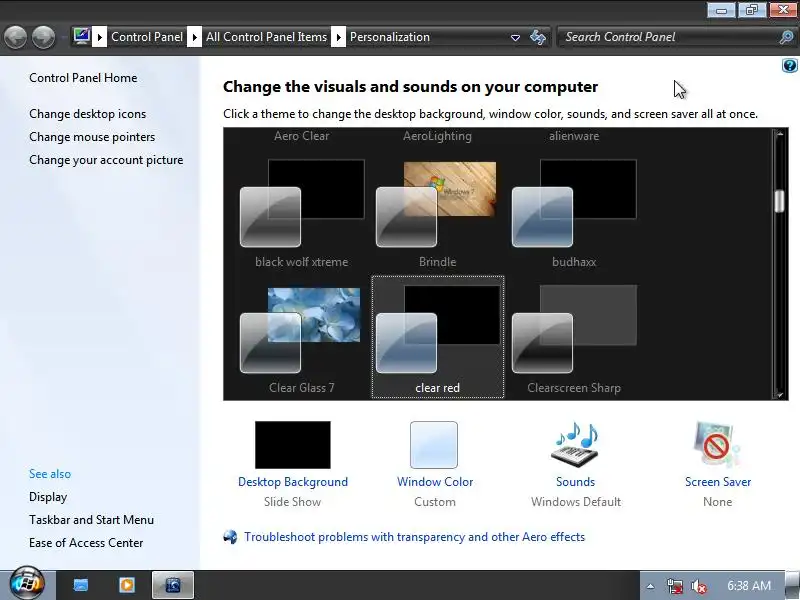Screen dimensions: 800x600
Task: Click the theme list scrollbar thumb
Action: pyautogui.click(x=779, y=201)
